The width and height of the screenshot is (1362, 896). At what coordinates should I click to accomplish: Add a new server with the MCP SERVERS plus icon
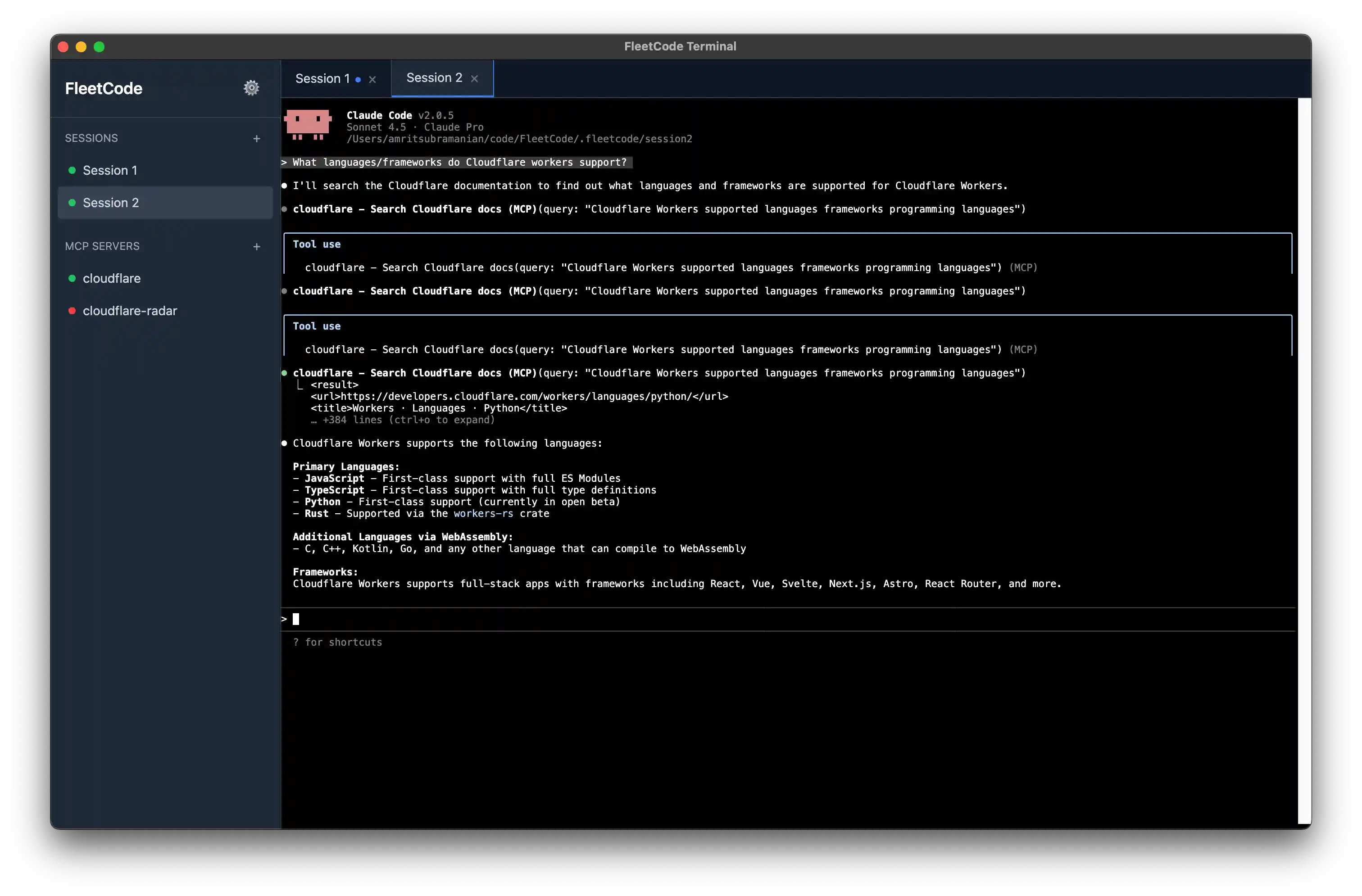click(x=256, y=247)
